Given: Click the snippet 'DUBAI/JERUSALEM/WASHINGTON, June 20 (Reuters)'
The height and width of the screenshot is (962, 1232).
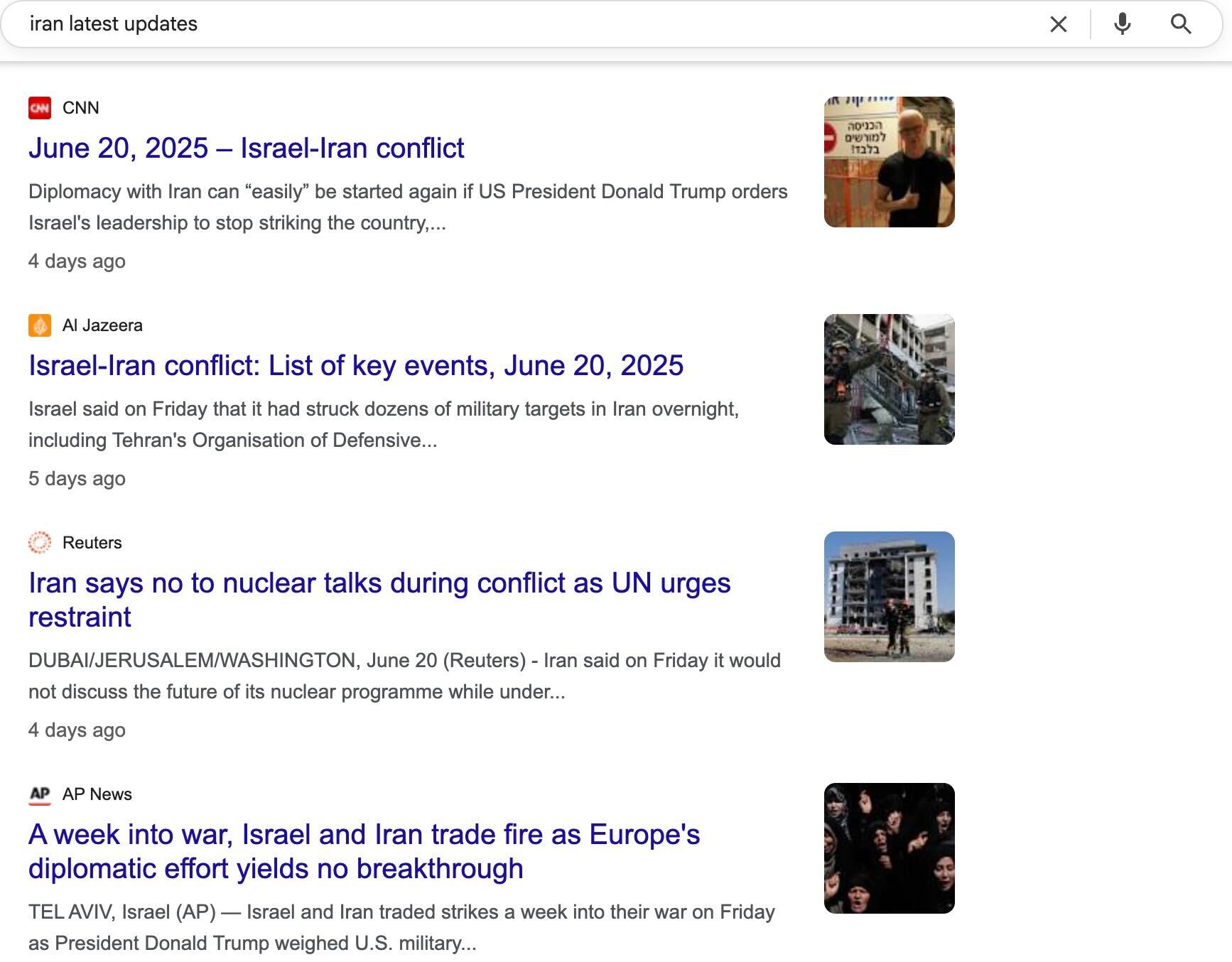Looking at the screenshot, I should coord(404,676).
